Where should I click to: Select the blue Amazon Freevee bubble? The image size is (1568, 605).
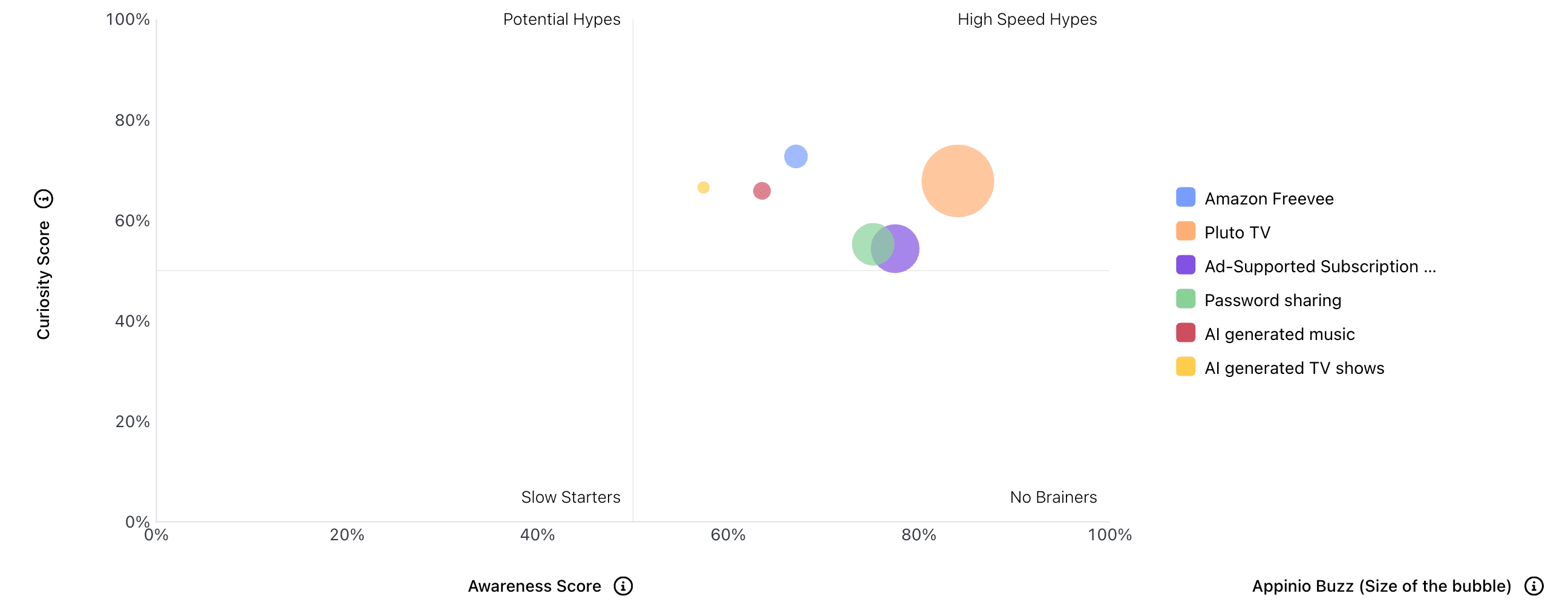(x=795, y=157)
